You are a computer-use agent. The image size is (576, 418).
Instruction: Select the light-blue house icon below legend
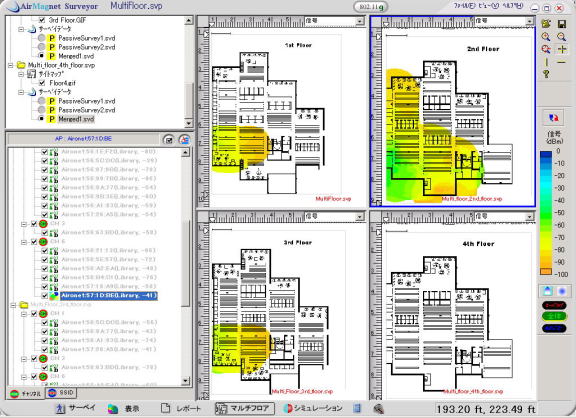point(548,291)
